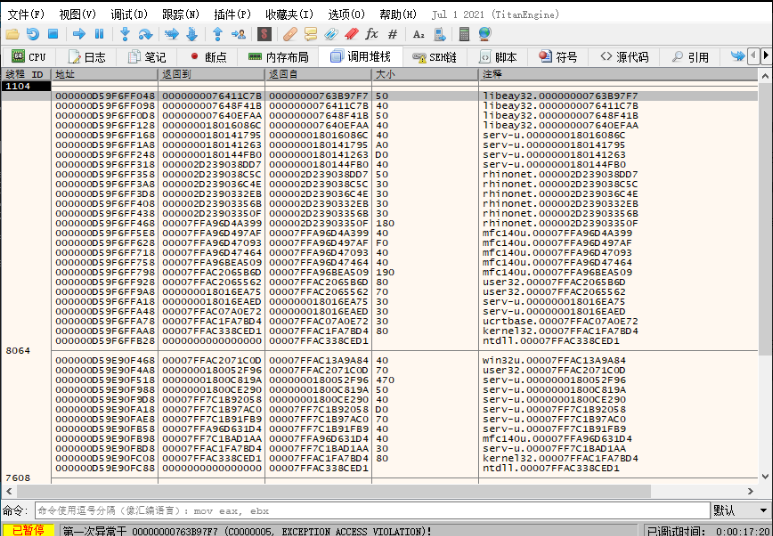Screen dimensions: 773x536
Task: Open Bookmarks with the red ribbon icon
Action: pos(351,34)
